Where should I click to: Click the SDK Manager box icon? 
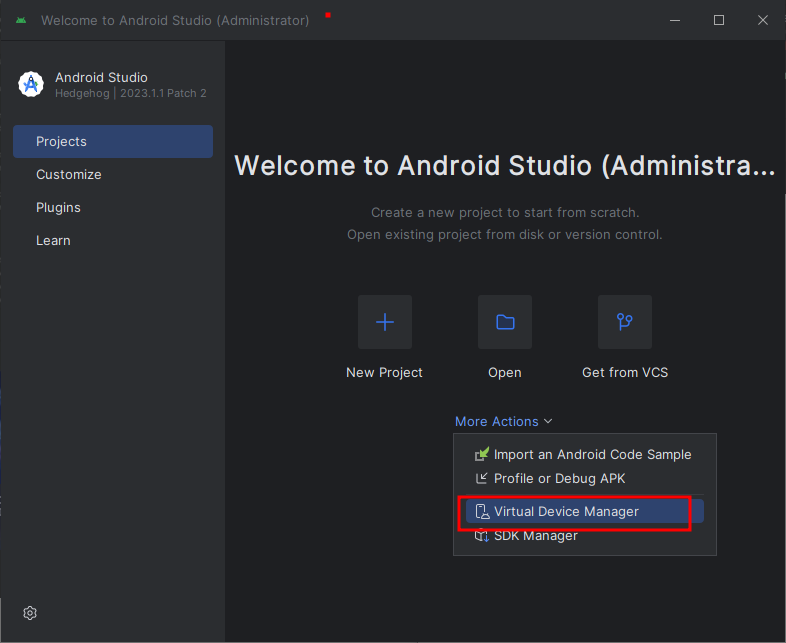click(482, 535)
